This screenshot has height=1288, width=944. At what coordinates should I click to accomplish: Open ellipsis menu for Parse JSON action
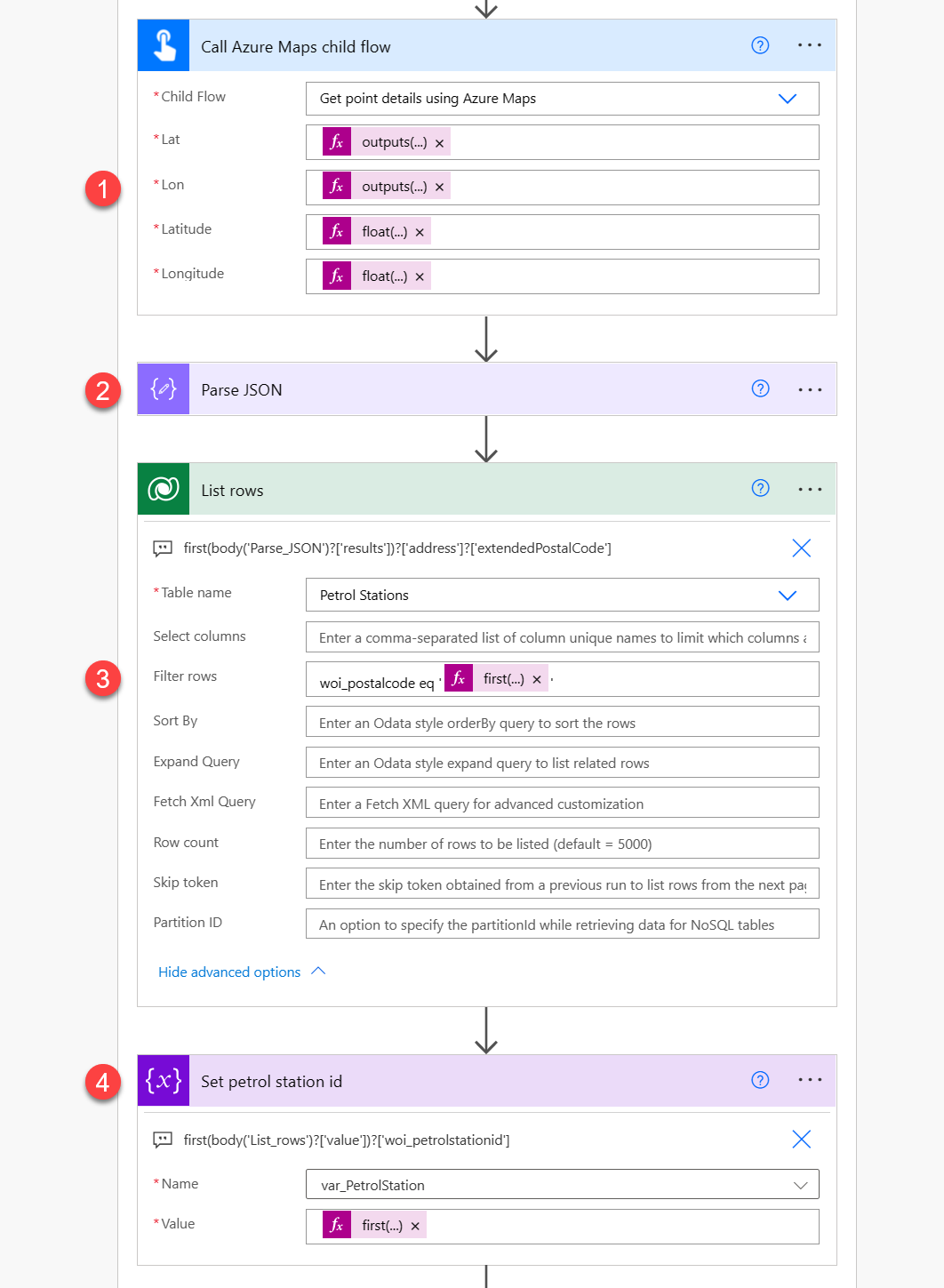point(810,389)
